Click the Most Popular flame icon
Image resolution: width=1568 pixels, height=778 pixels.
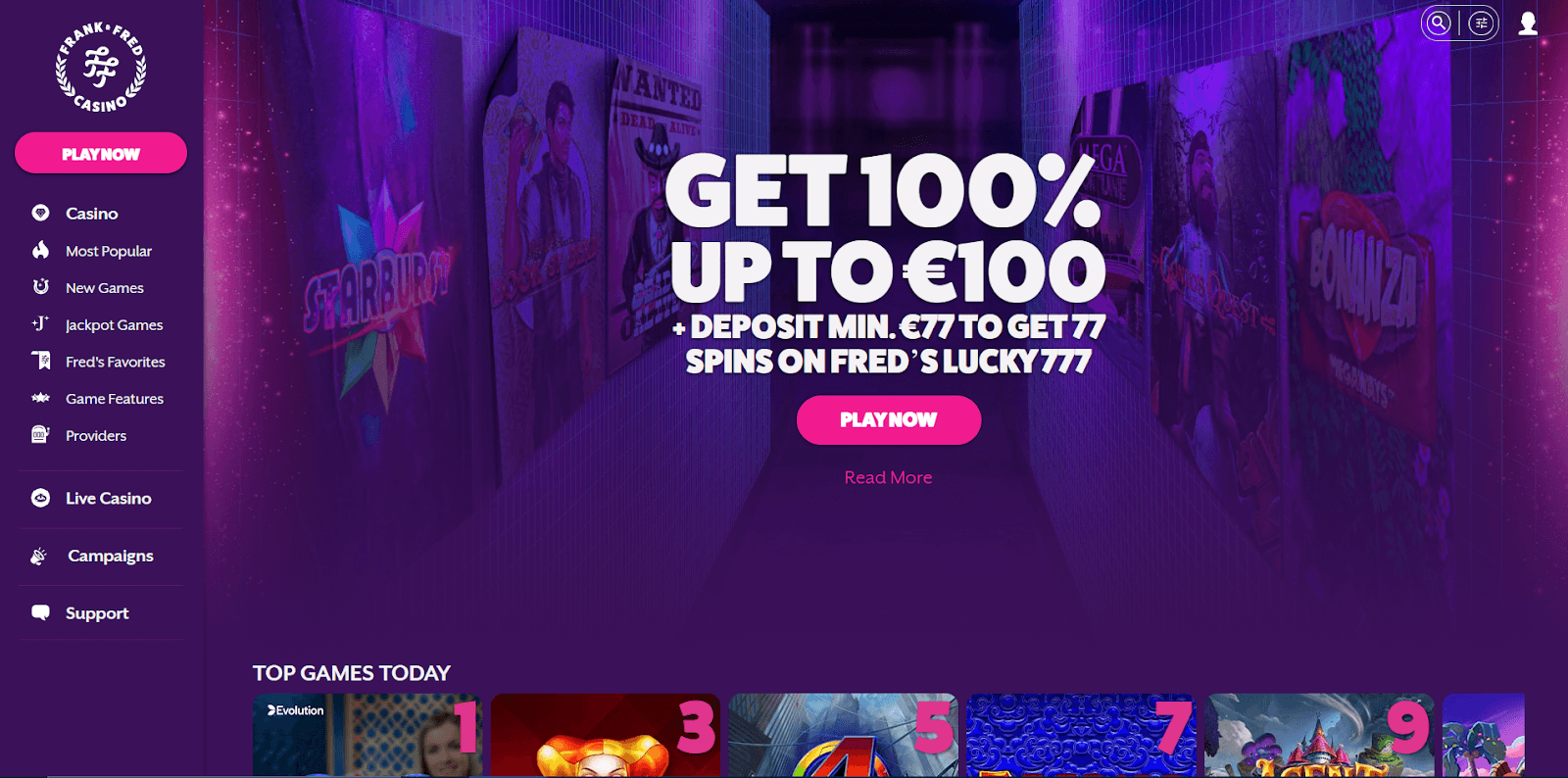pyautogui.click(x=40, y=250)
